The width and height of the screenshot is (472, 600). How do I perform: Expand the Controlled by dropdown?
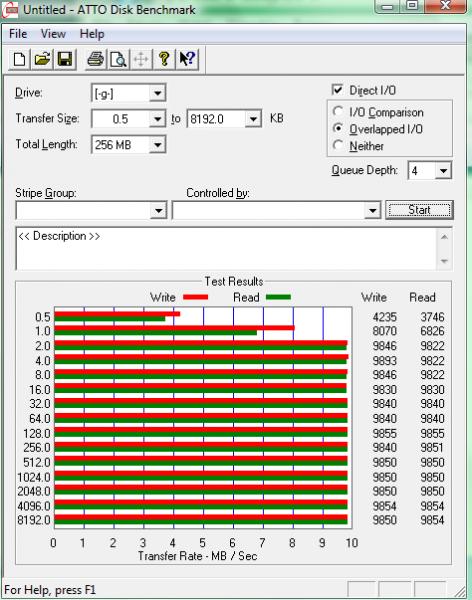[372, 210]
